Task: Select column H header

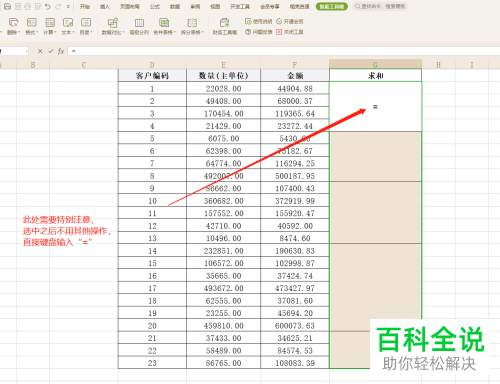Action: click(438, 65)
